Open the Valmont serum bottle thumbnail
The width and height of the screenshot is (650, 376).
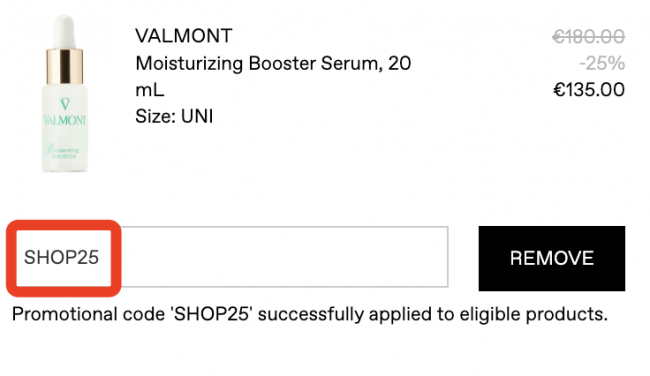pyautogui.click(x=65, y=93)
